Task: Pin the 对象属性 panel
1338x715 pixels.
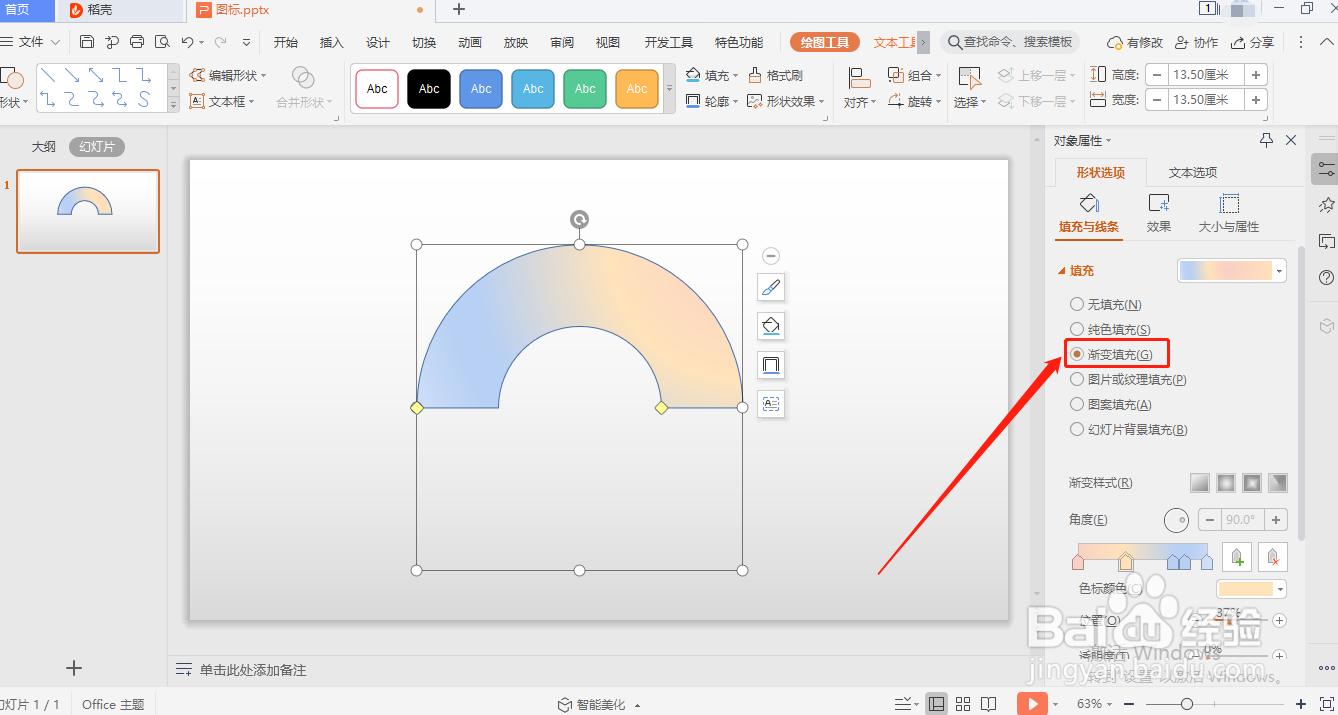Action: 1266,140
